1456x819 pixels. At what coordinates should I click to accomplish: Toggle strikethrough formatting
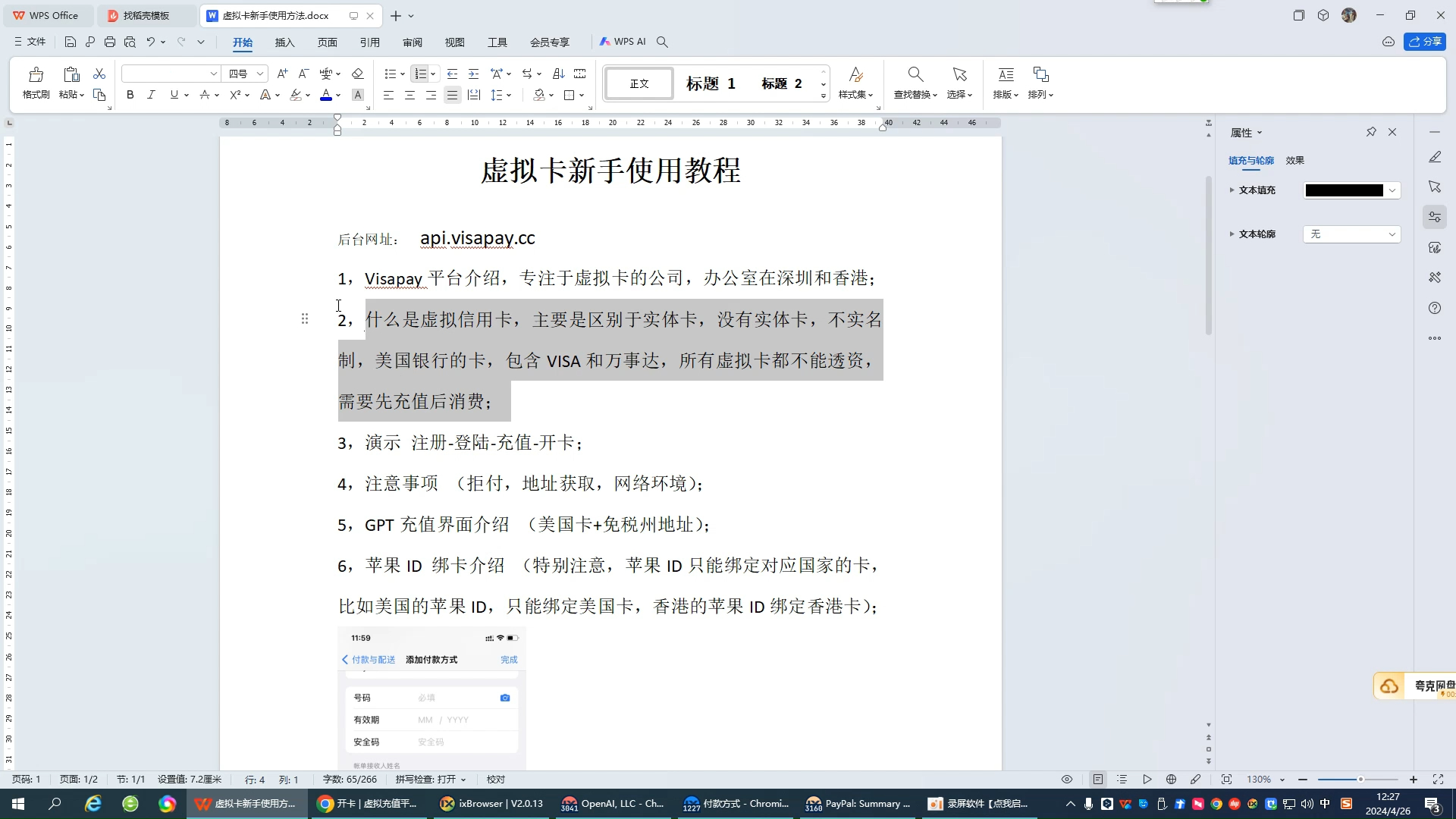coord(205,95)
